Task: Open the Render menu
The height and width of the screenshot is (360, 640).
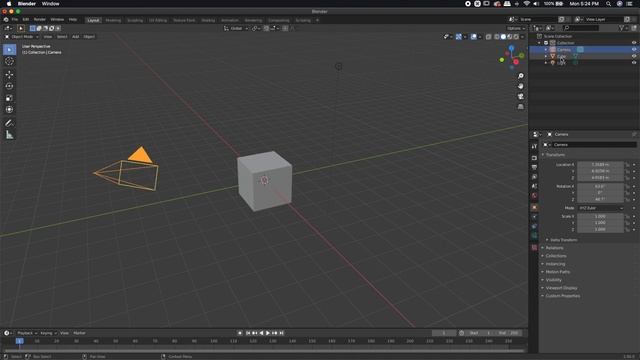Action: [40, 20]
